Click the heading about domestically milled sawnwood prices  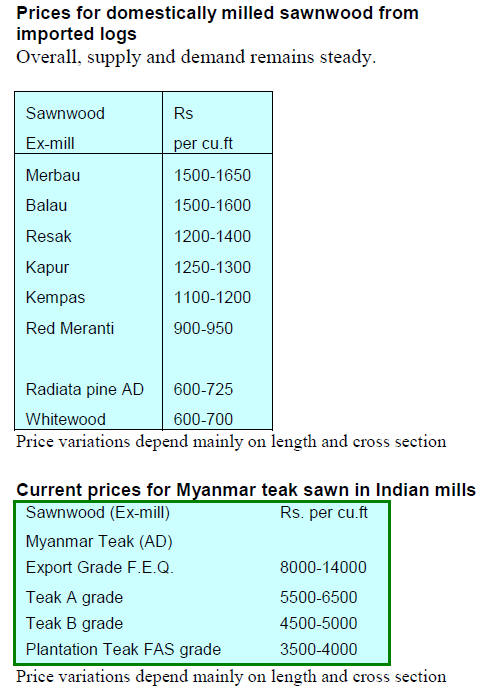(x=217, y=23)
